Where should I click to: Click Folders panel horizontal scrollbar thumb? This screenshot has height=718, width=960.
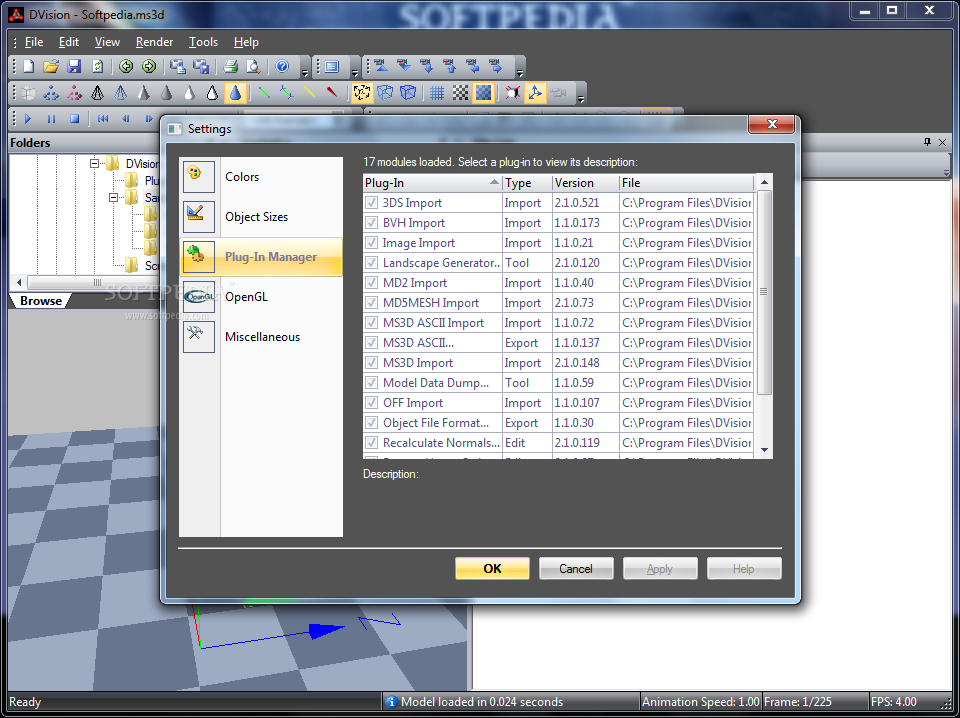97,282
